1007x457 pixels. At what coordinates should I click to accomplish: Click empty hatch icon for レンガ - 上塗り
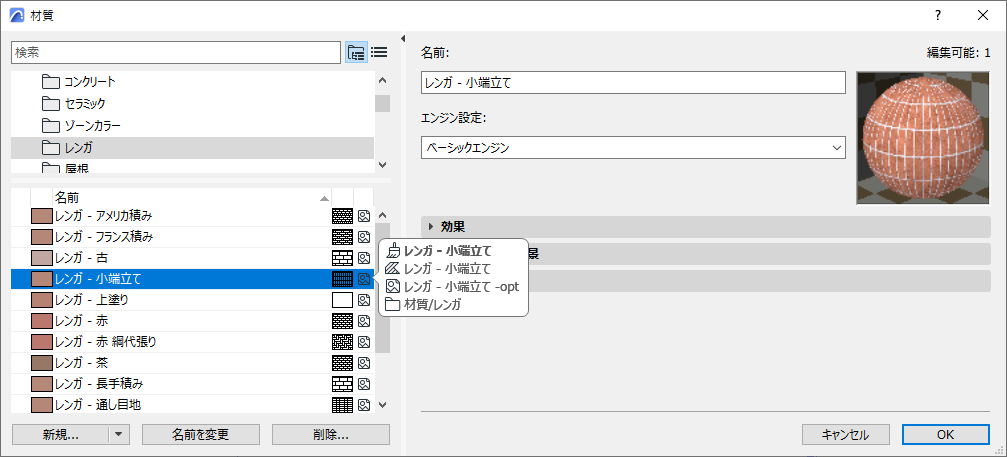pos(342,300)
